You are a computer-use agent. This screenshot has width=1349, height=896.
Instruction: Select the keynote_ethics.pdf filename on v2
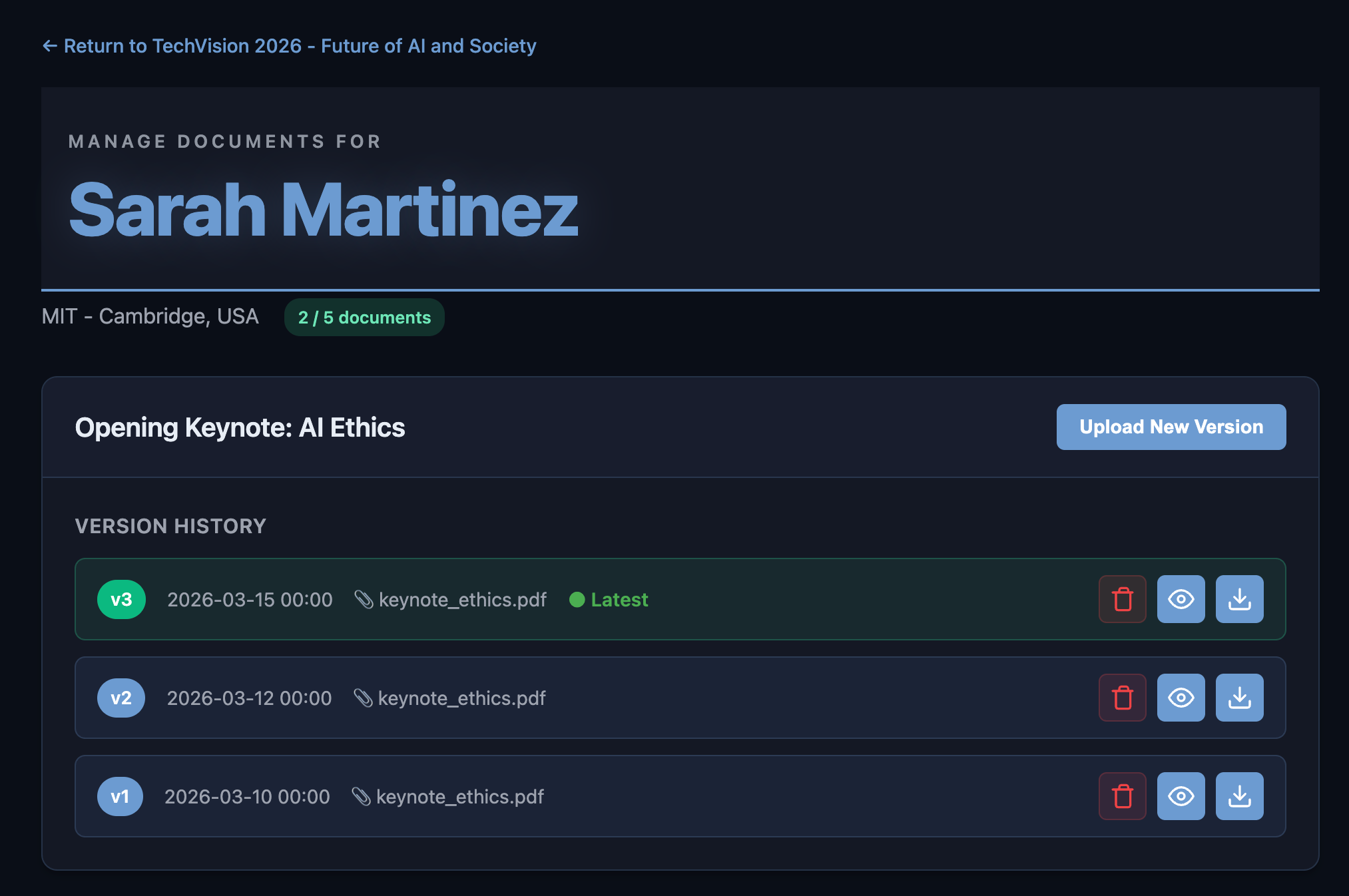(x=461, y=698)
